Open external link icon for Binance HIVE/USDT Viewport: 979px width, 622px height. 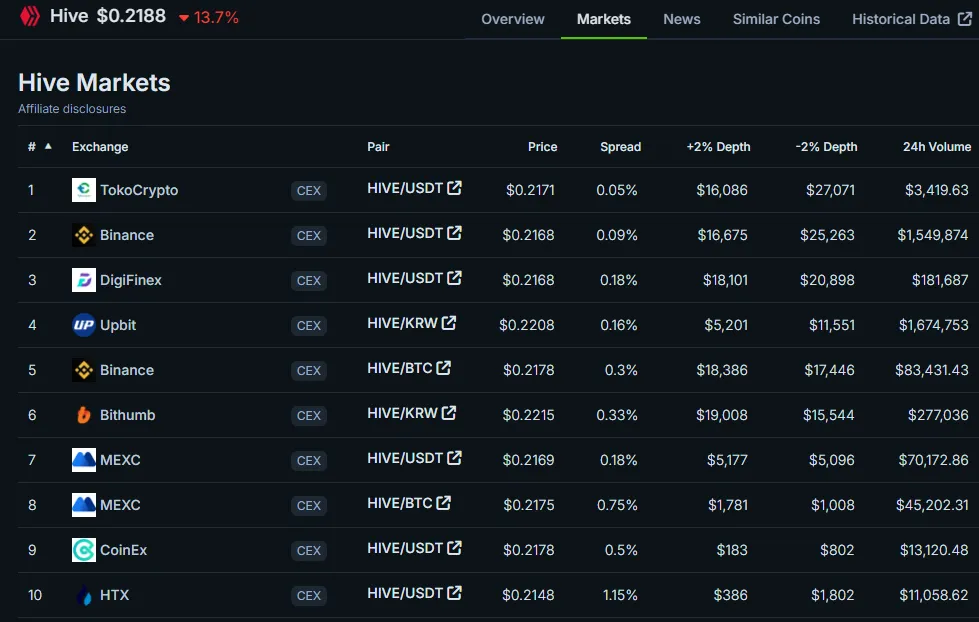455,232
